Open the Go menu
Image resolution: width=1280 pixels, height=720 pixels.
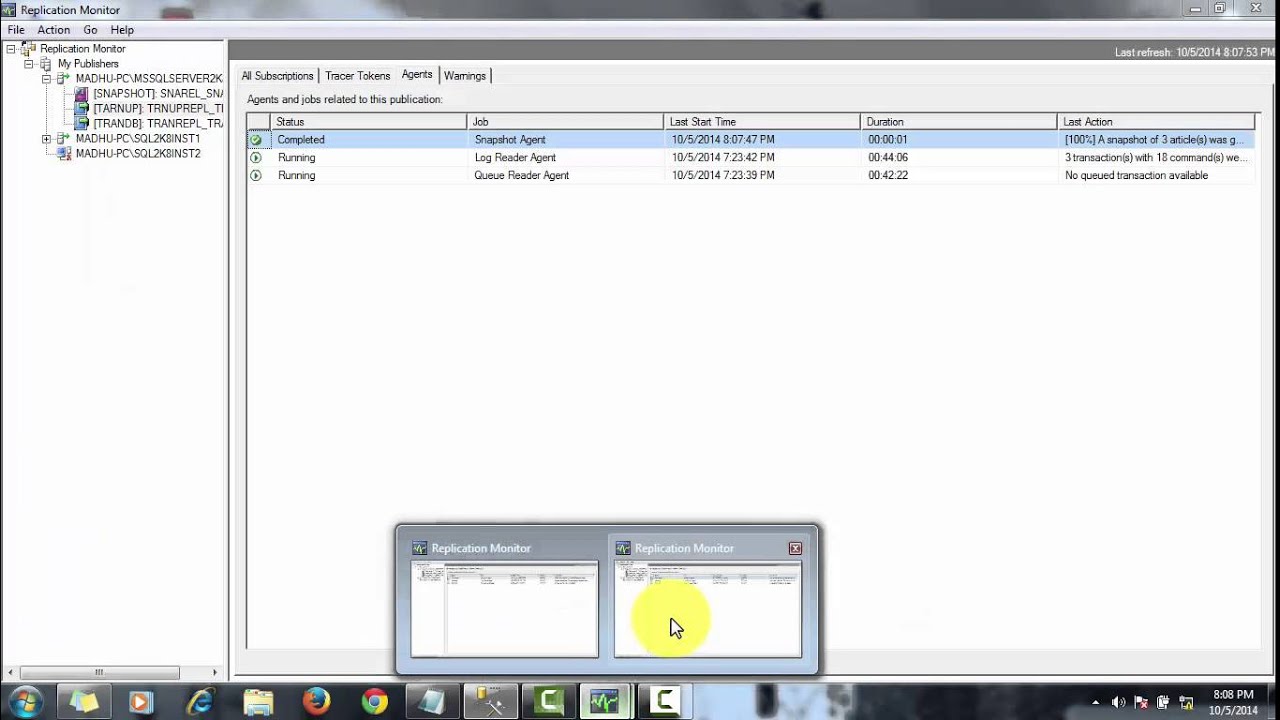pos(90,30)
